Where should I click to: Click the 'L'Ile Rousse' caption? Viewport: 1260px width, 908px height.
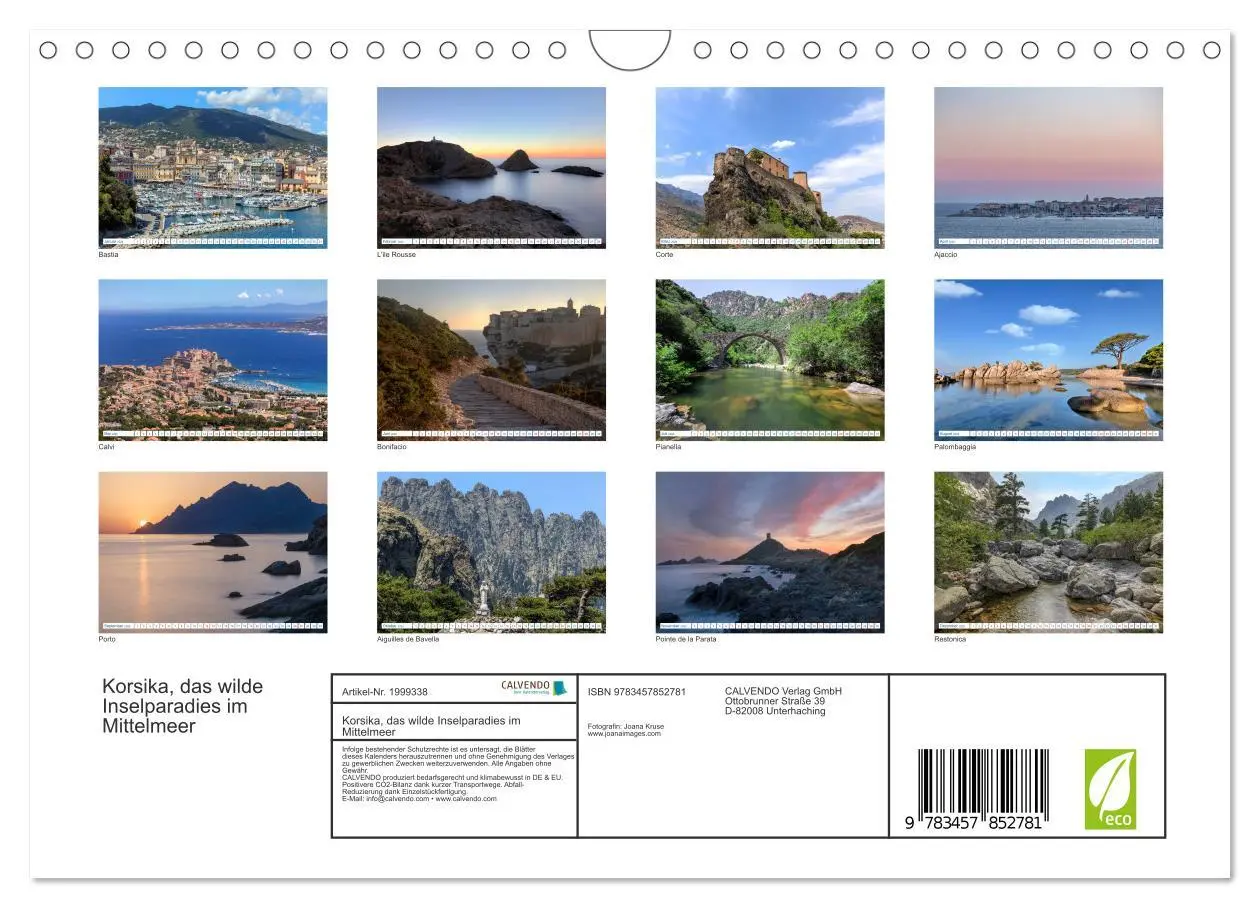pos(396,255)
